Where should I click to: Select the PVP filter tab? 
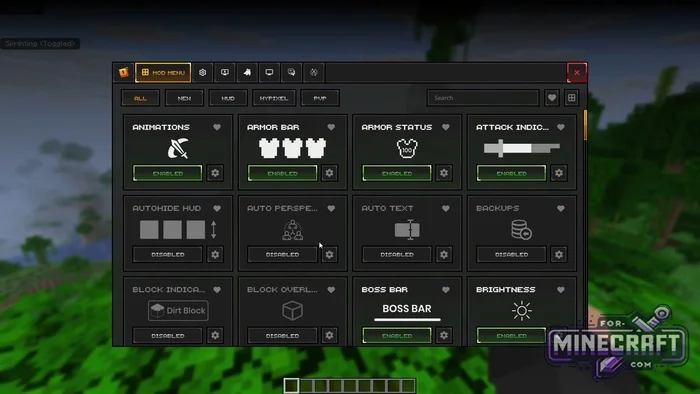tap(320, 98)
